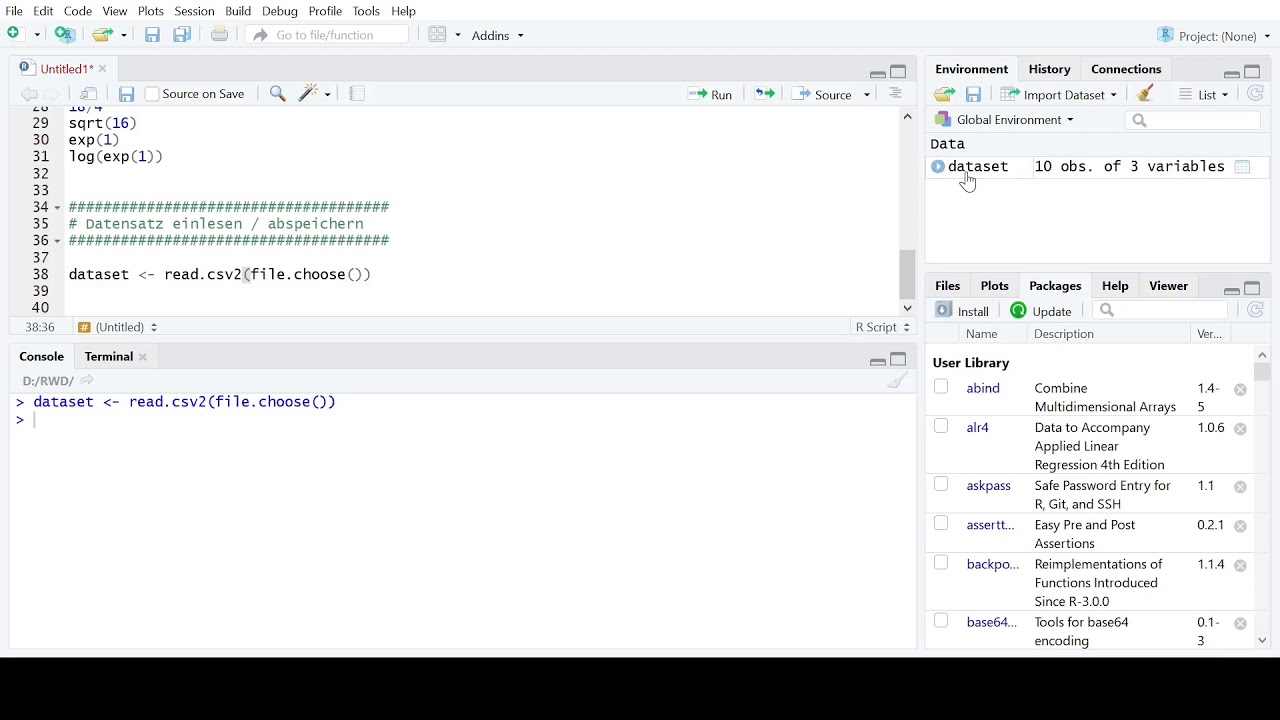1280x720 pixels.
Task: Refresh the Environment pane
Action: 1256,94
